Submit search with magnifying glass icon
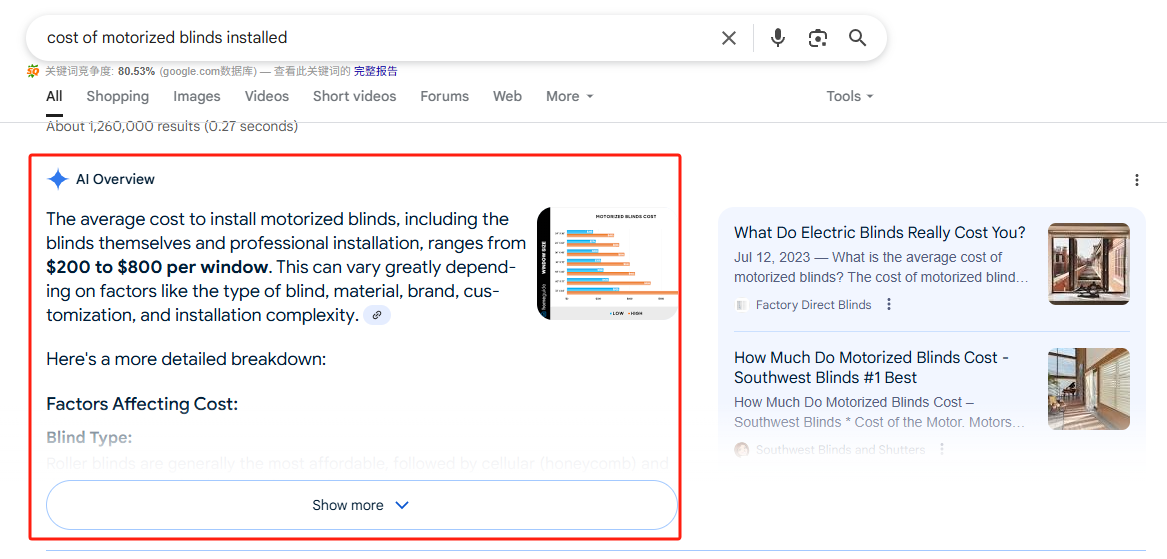The height and width of the screenshot is (559, 1167). point(857,38)
